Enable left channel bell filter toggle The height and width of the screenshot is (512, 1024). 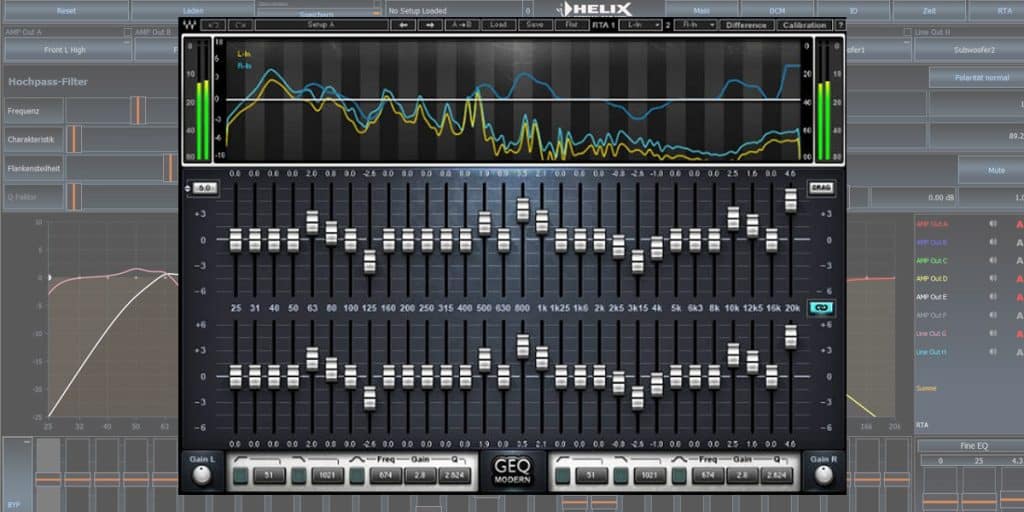tap(357, 475)
